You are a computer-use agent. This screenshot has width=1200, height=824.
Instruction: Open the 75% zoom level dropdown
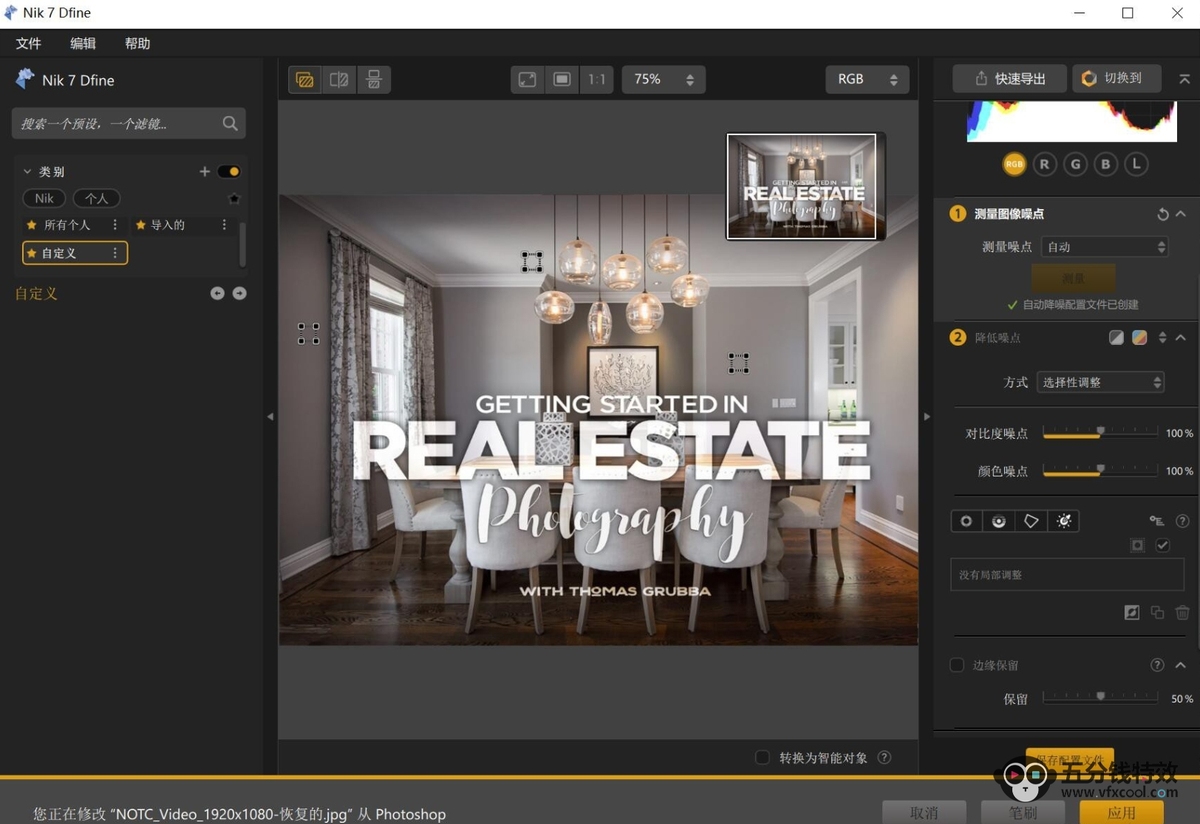[663, 80]
